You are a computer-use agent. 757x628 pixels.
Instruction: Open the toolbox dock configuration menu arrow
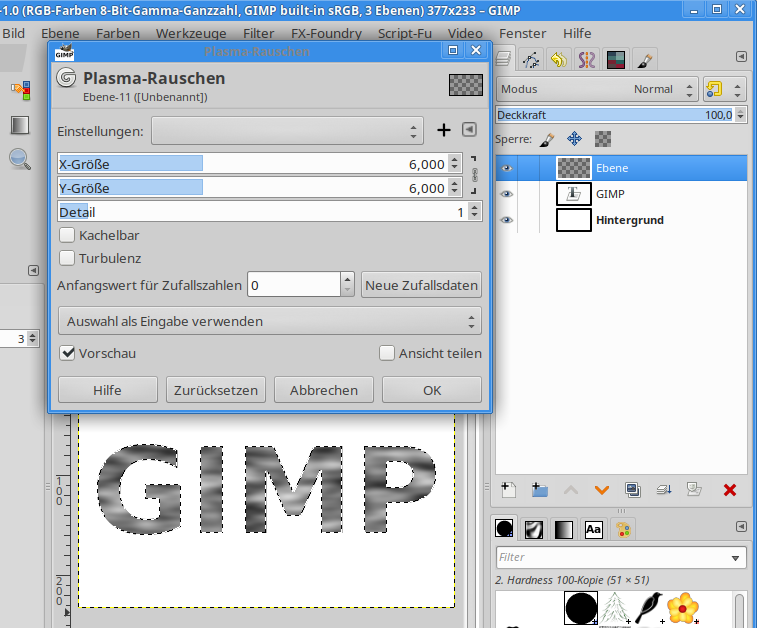coord(33,270)
